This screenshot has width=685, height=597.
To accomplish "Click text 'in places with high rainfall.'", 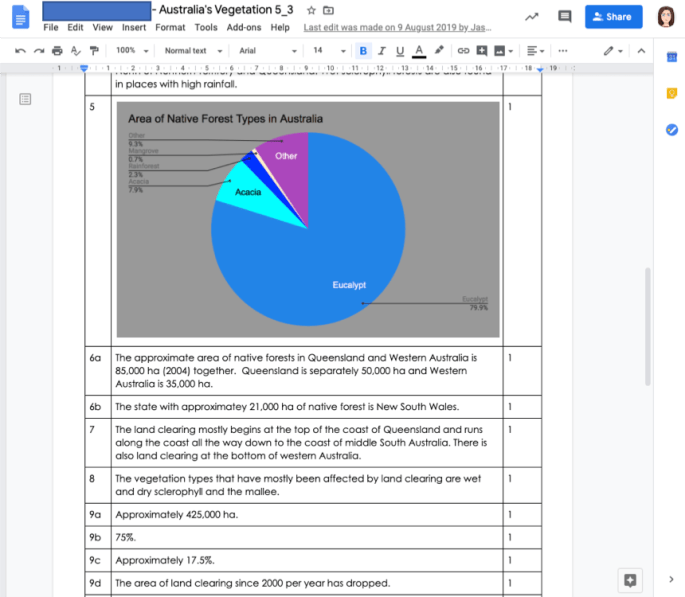I will pos(176,84).
